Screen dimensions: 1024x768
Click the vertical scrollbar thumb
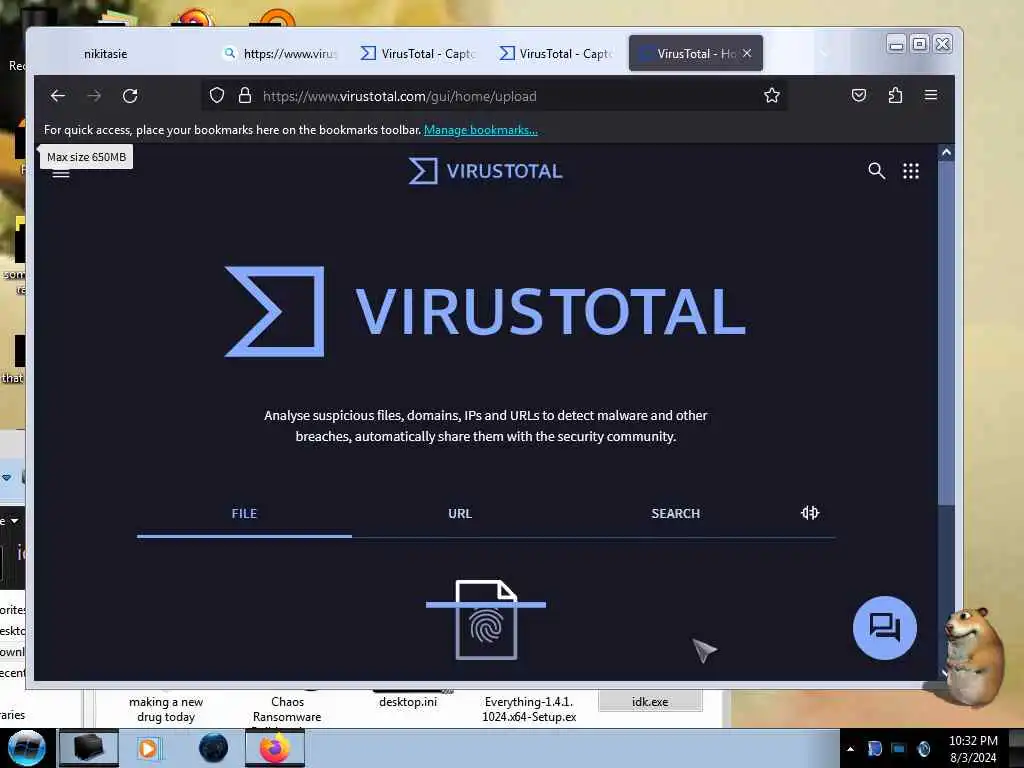coord(946,333)
